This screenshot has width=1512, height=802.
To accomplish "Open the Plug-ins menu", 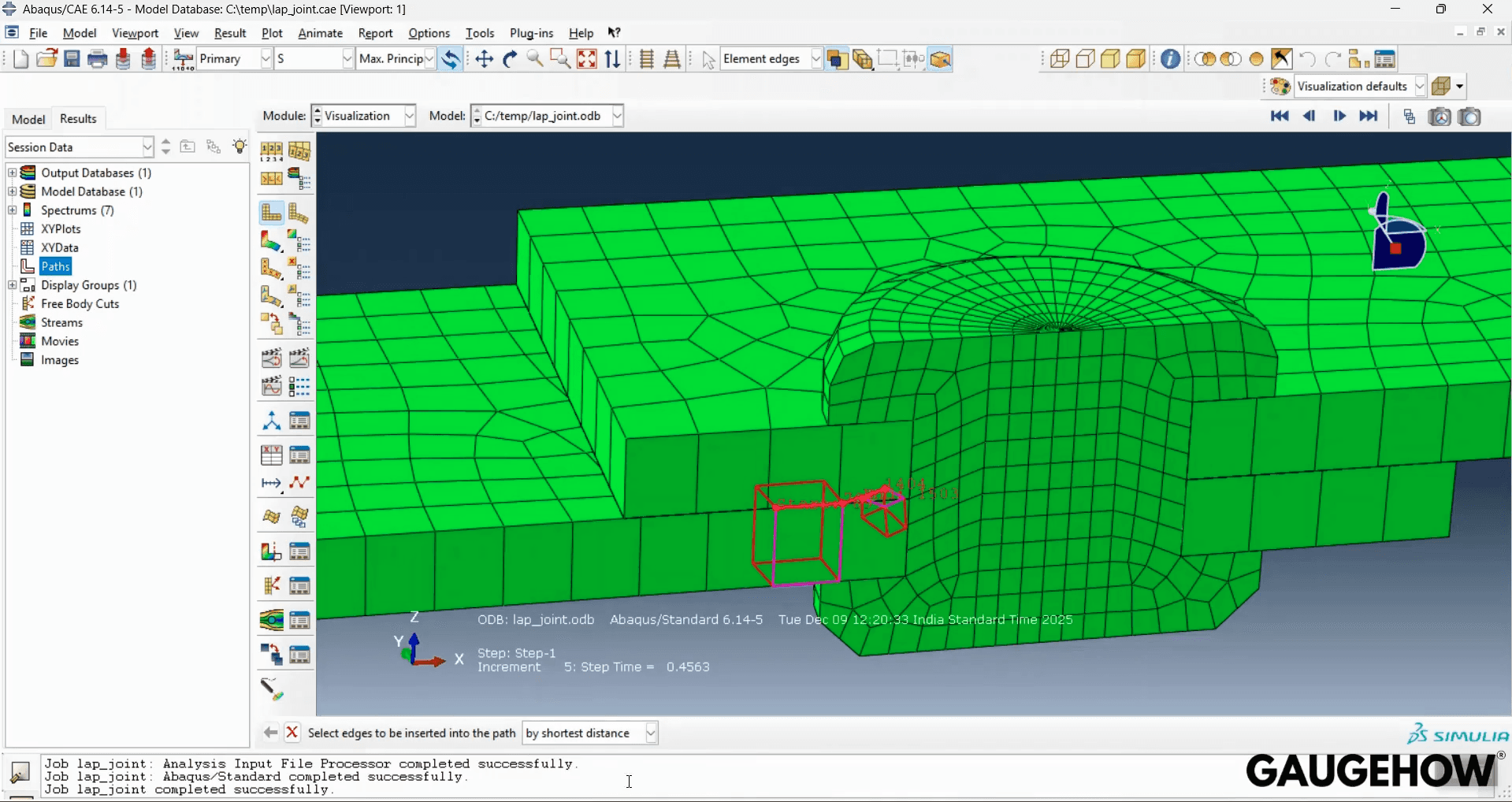I will [x=532, y=33].
